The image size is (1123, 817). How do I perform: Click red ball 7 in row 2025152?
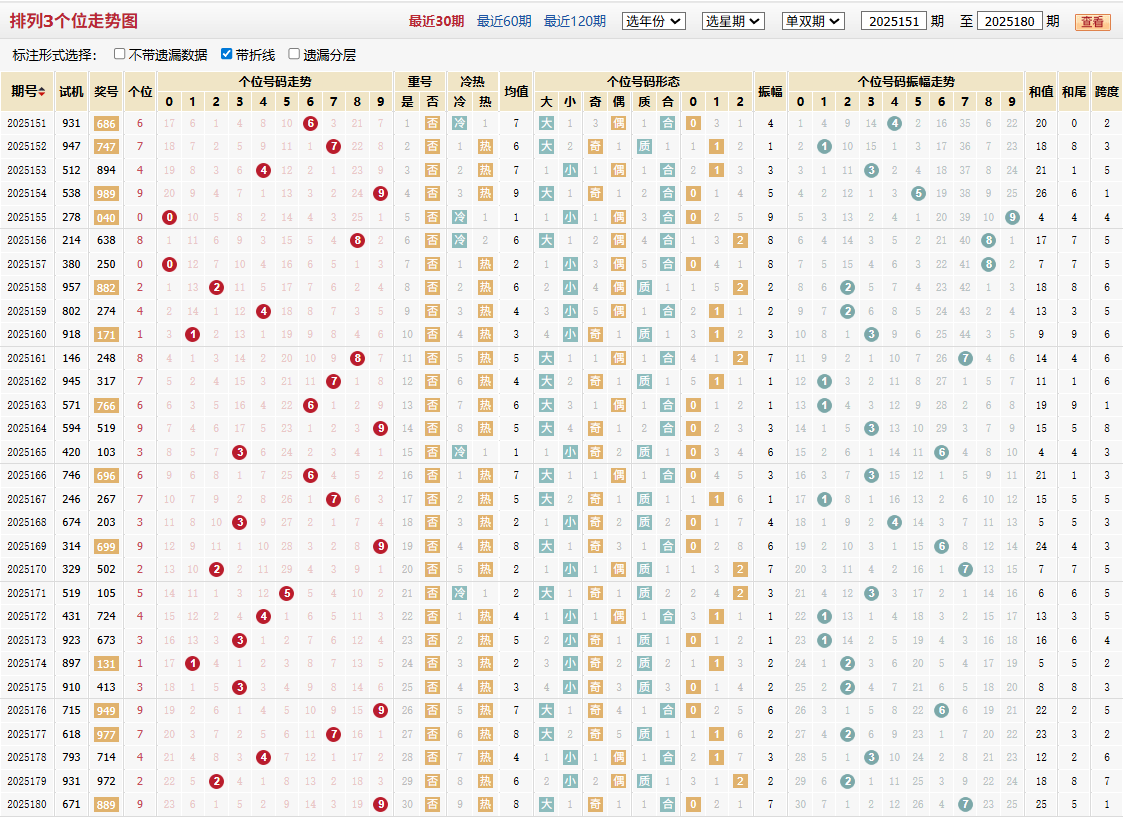click(333, 146)
